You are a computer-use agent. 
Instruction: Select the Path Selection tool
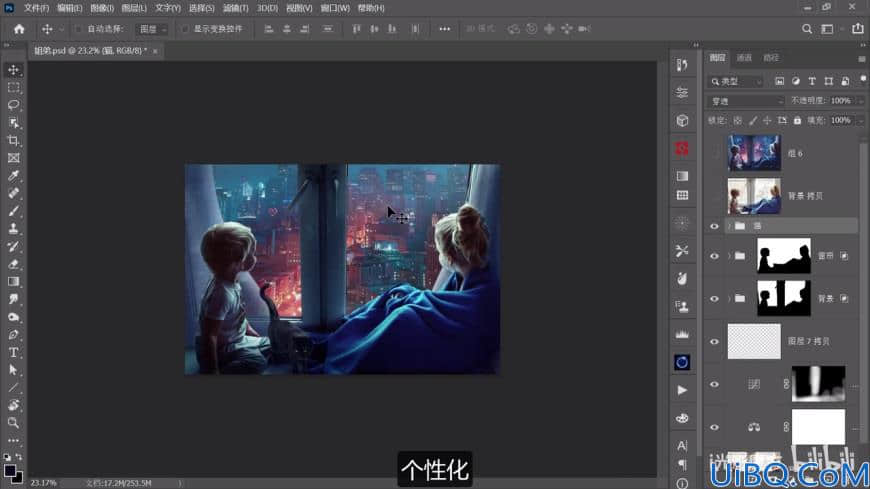(x=13, y=370)
